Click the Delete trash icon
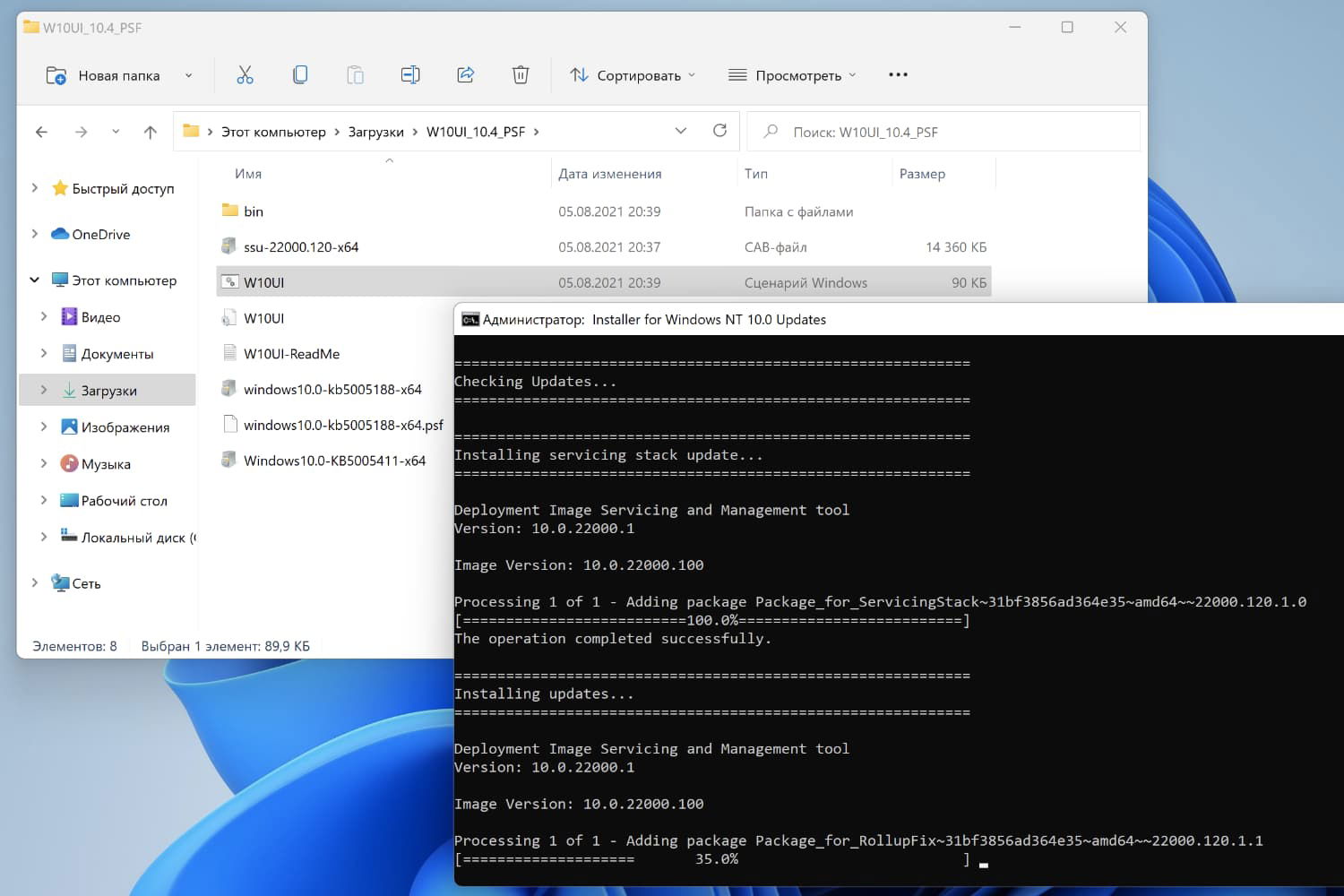1344x896 pixels. point(521,75)
